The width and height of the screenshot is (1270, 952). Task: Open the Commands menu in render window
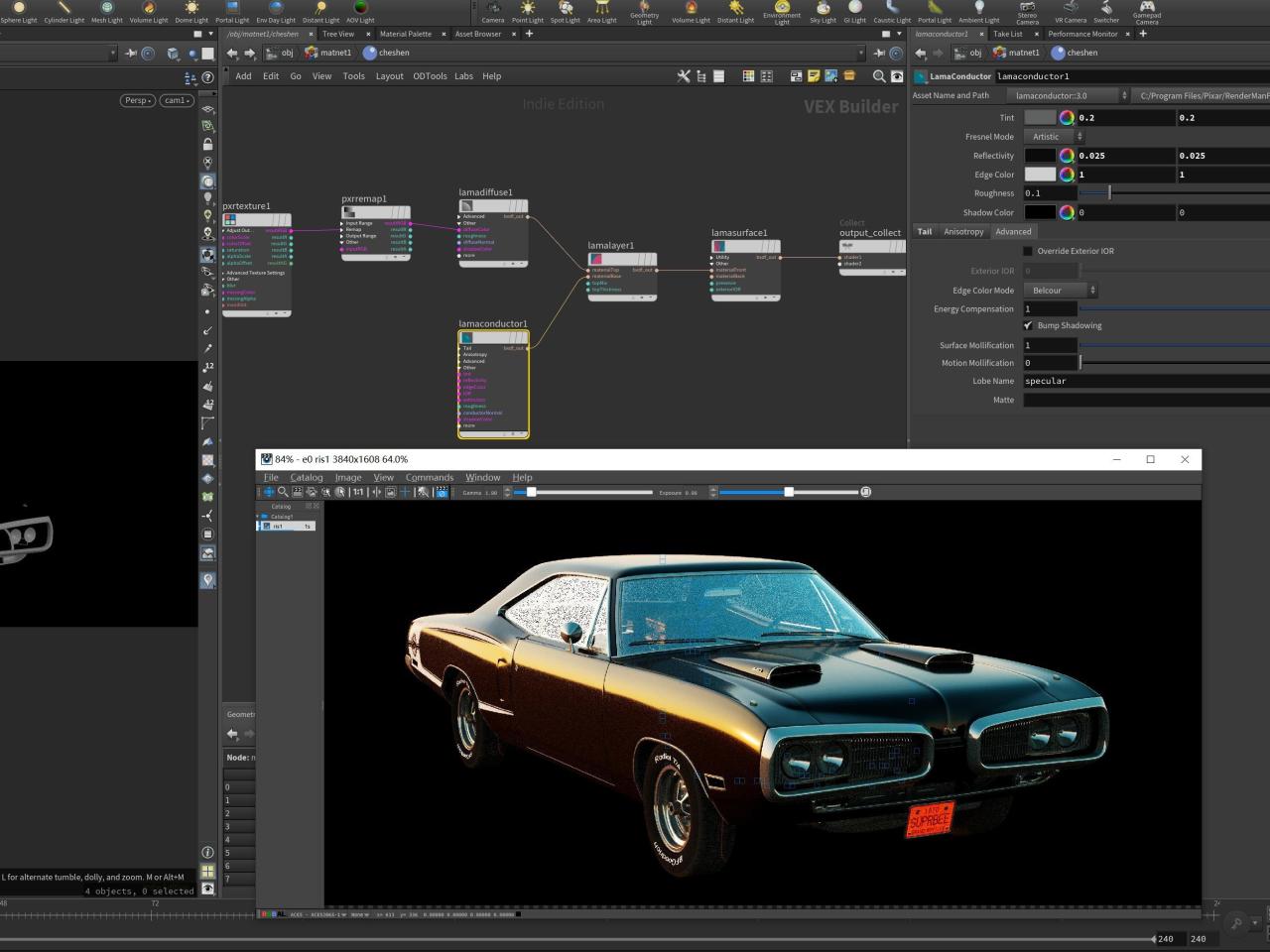(429, 477)
